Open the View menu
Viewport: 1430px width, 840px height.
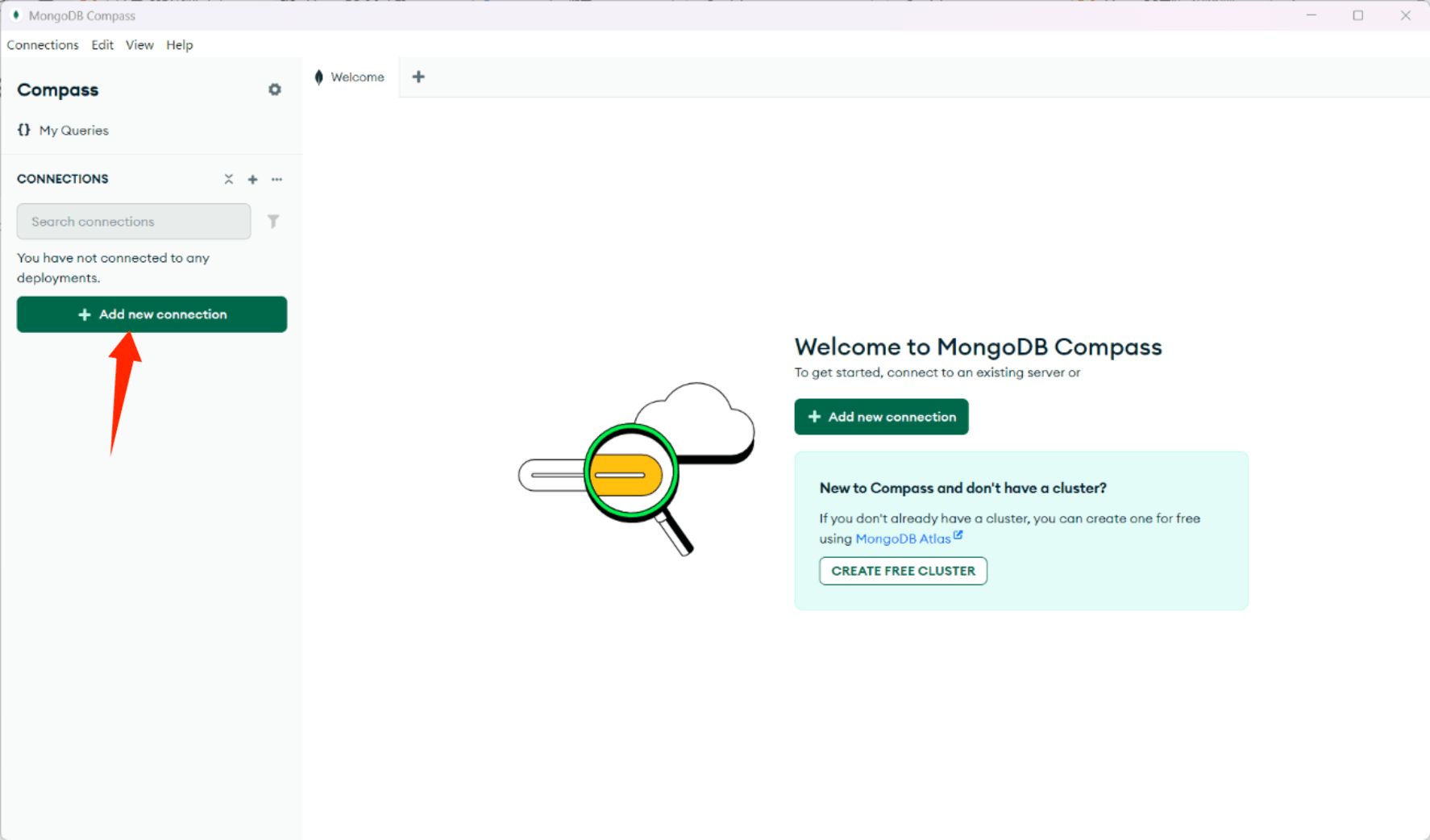139,45
